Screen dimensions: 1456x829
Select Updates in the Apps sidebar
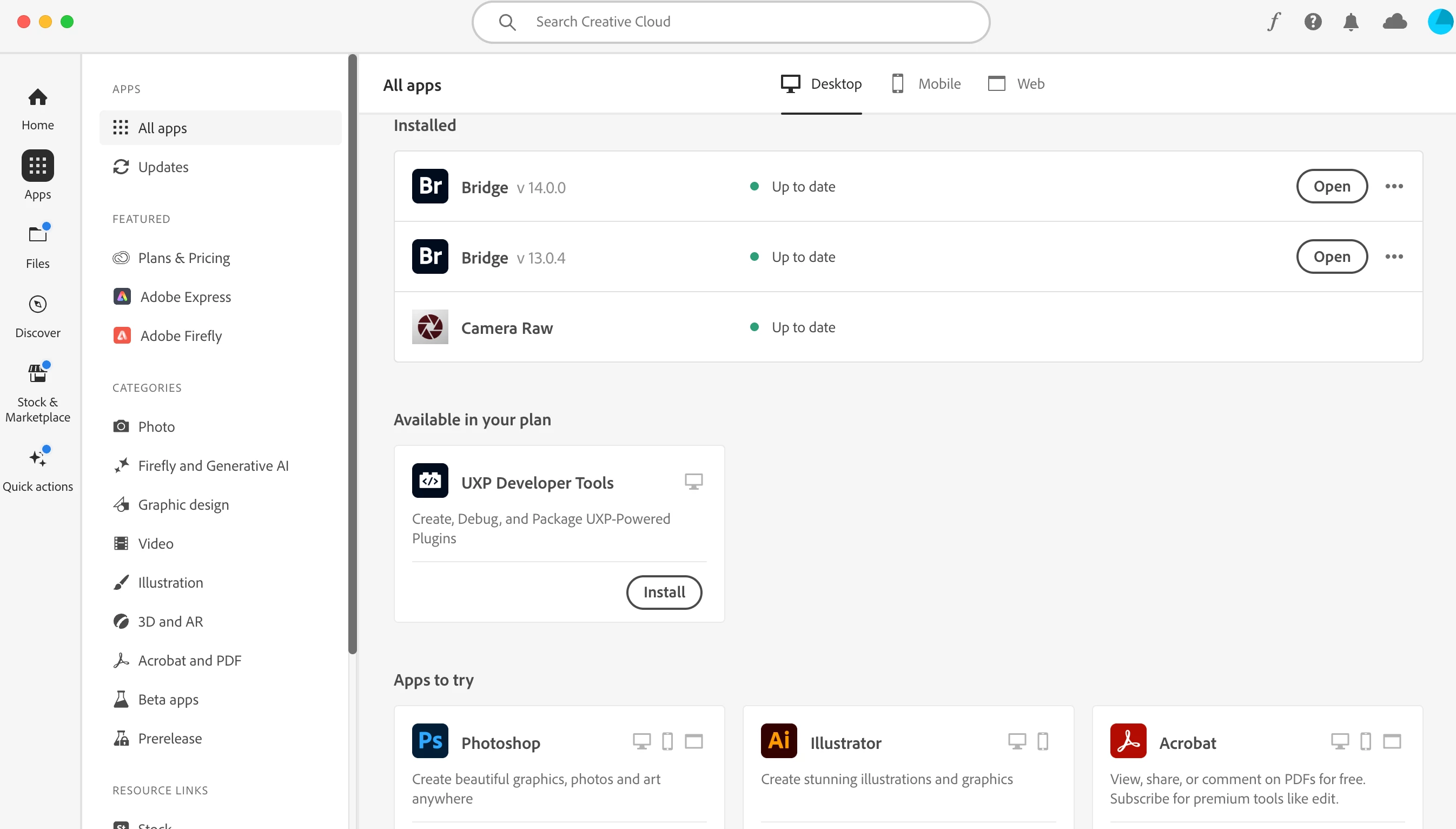pyautogui.click(x=163, y=167)
